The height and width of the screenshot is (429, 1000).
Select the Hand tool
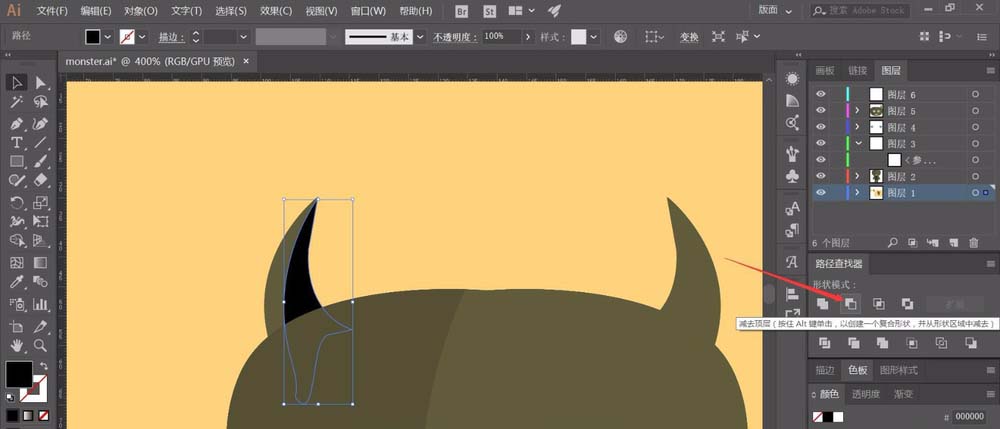click(17, 345)
